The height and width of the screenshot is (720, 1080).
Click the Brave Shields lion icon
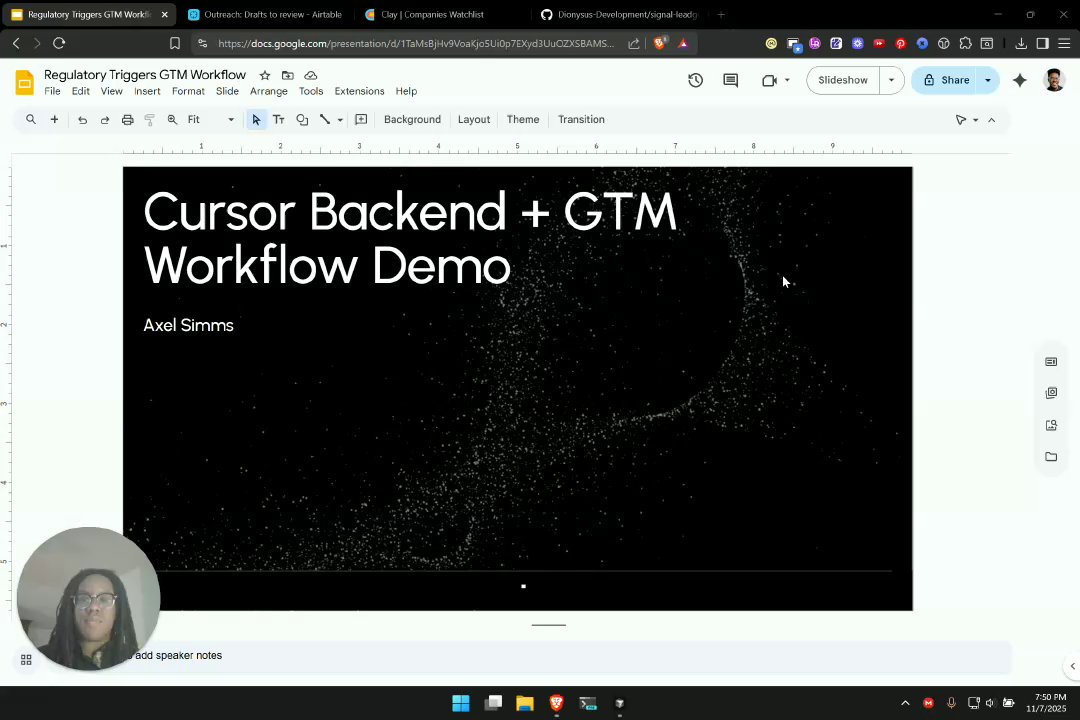pos(660,43)
